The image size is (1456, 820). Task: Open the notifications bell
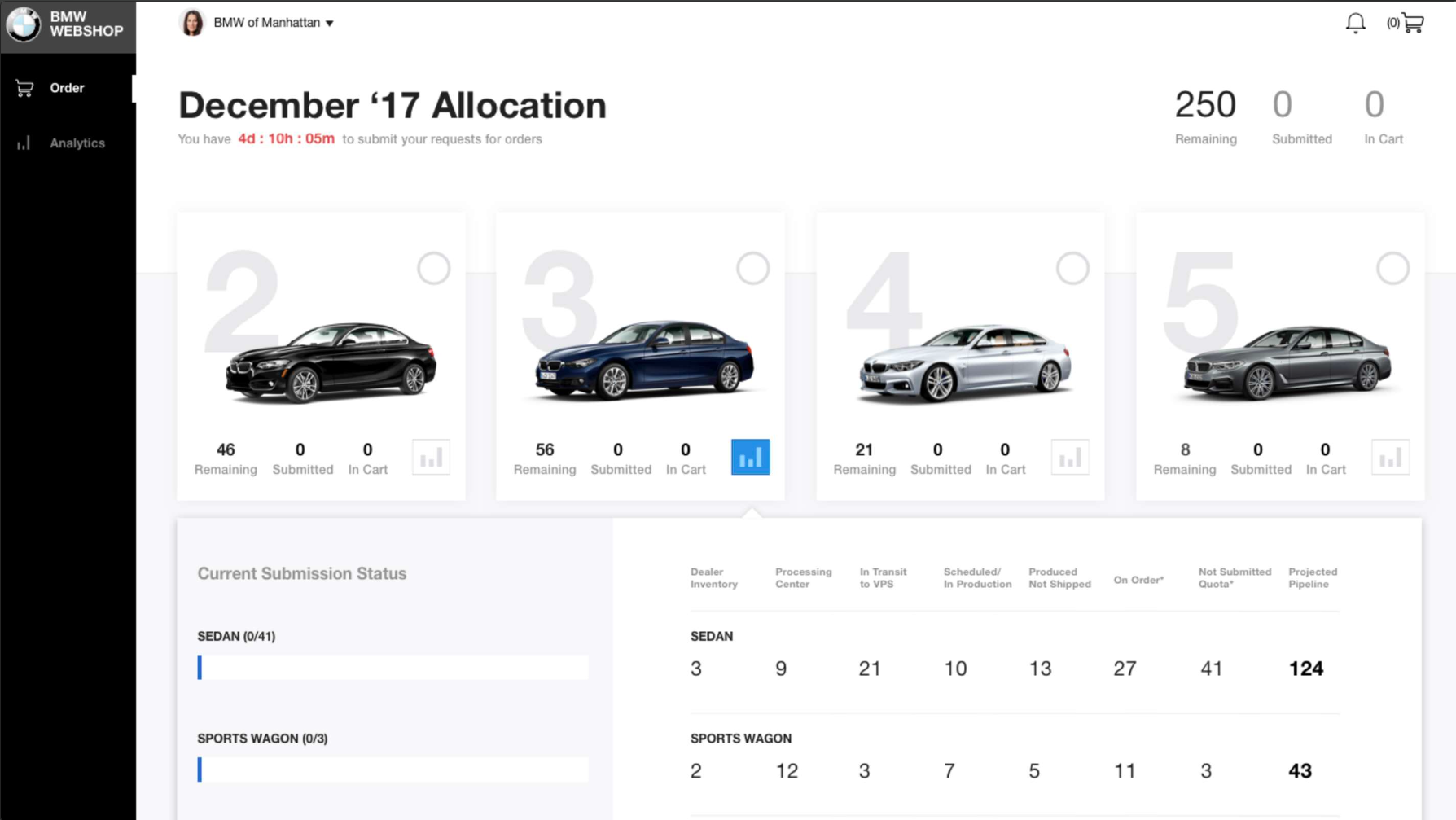[1355, 23]
